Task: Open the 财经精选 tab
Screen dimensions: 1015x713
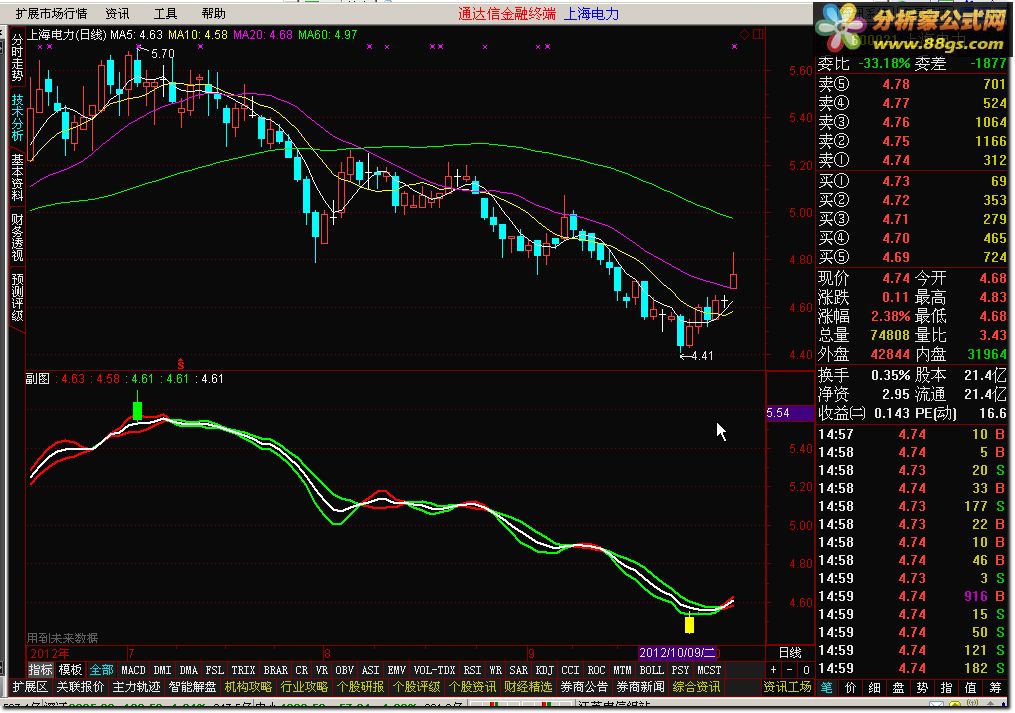Action: pos(528,687)
